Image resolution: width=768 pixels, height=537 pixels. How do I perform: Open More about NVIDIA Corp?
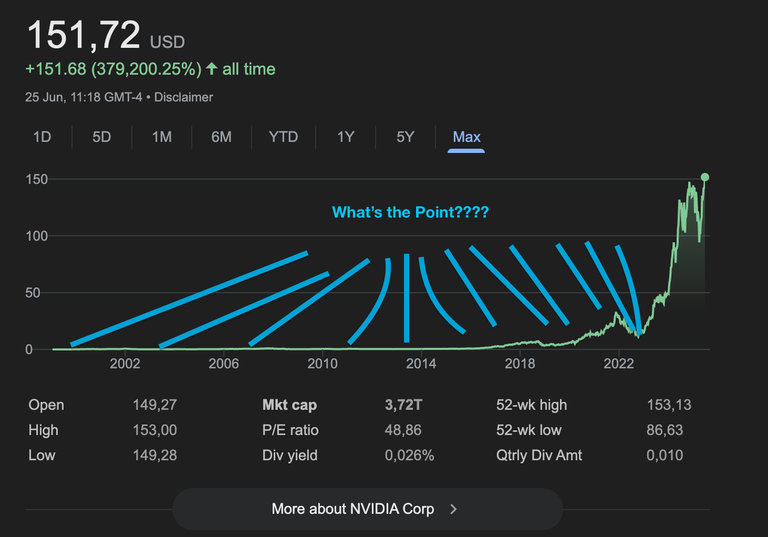pos(367,509)
